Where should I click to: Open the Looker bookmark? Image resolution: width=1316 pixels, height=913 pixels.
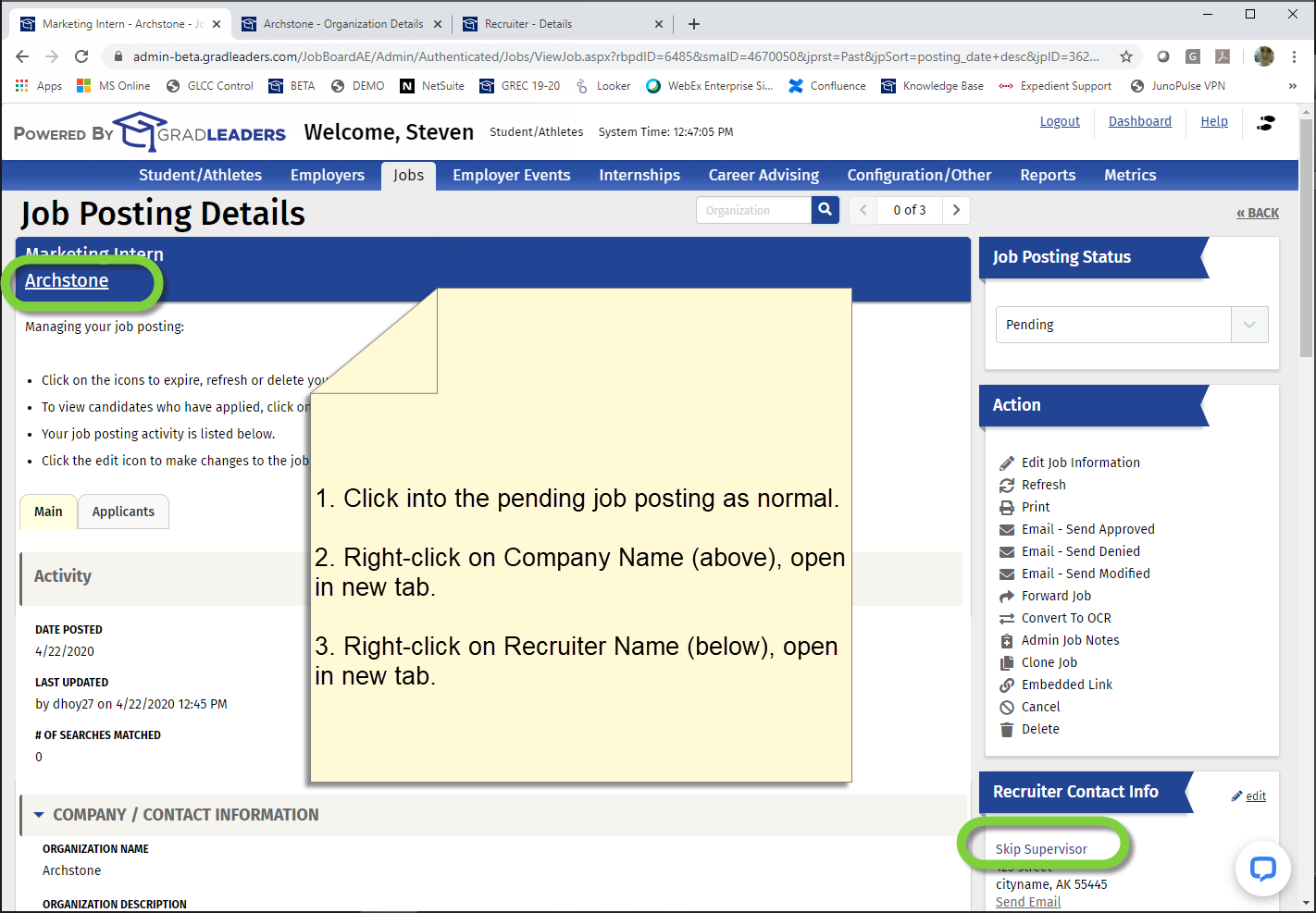602,86
